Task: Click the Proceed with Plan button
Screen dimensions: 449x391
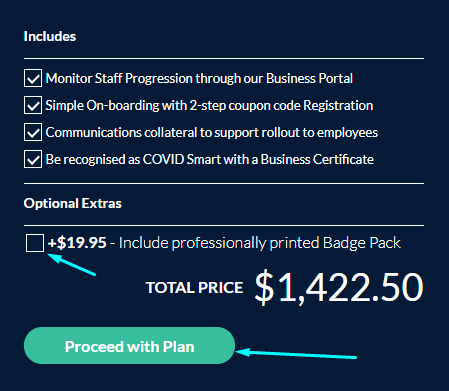Action: (129, 346)
